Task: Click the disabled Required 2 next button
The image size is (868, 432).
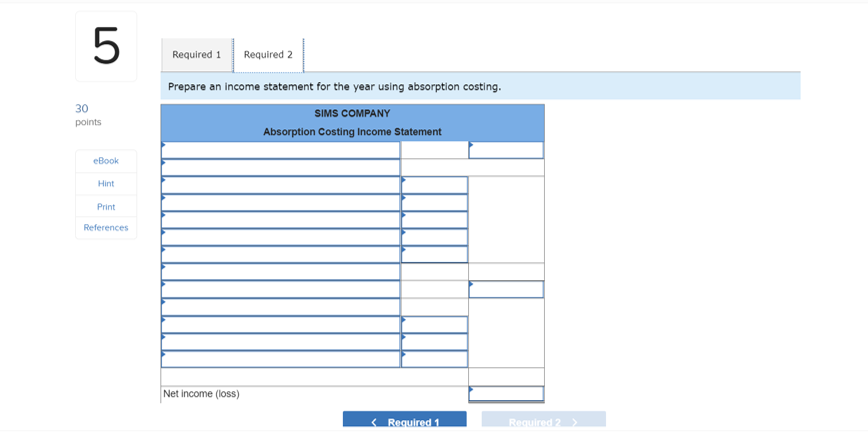Action: [x=544, y=421]
